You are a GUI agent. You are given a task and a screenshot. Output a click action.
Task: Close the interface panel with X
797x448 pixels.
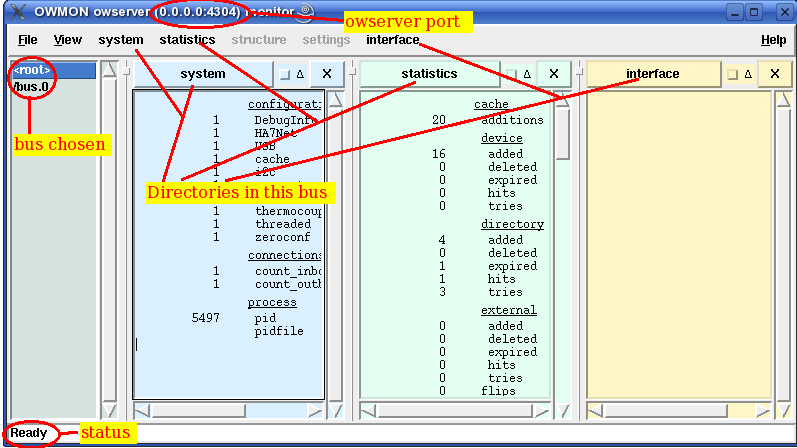tap(775, 74)
